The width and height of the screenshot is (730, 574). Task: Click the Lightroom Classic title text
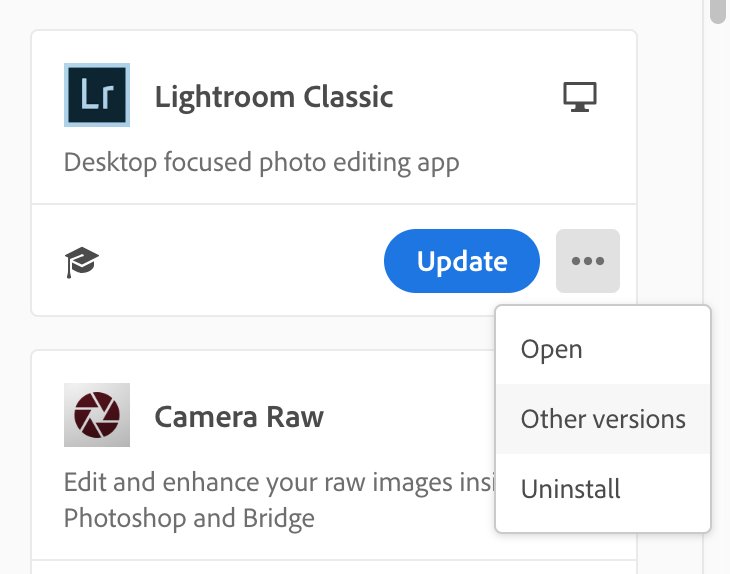click(274, 97)
